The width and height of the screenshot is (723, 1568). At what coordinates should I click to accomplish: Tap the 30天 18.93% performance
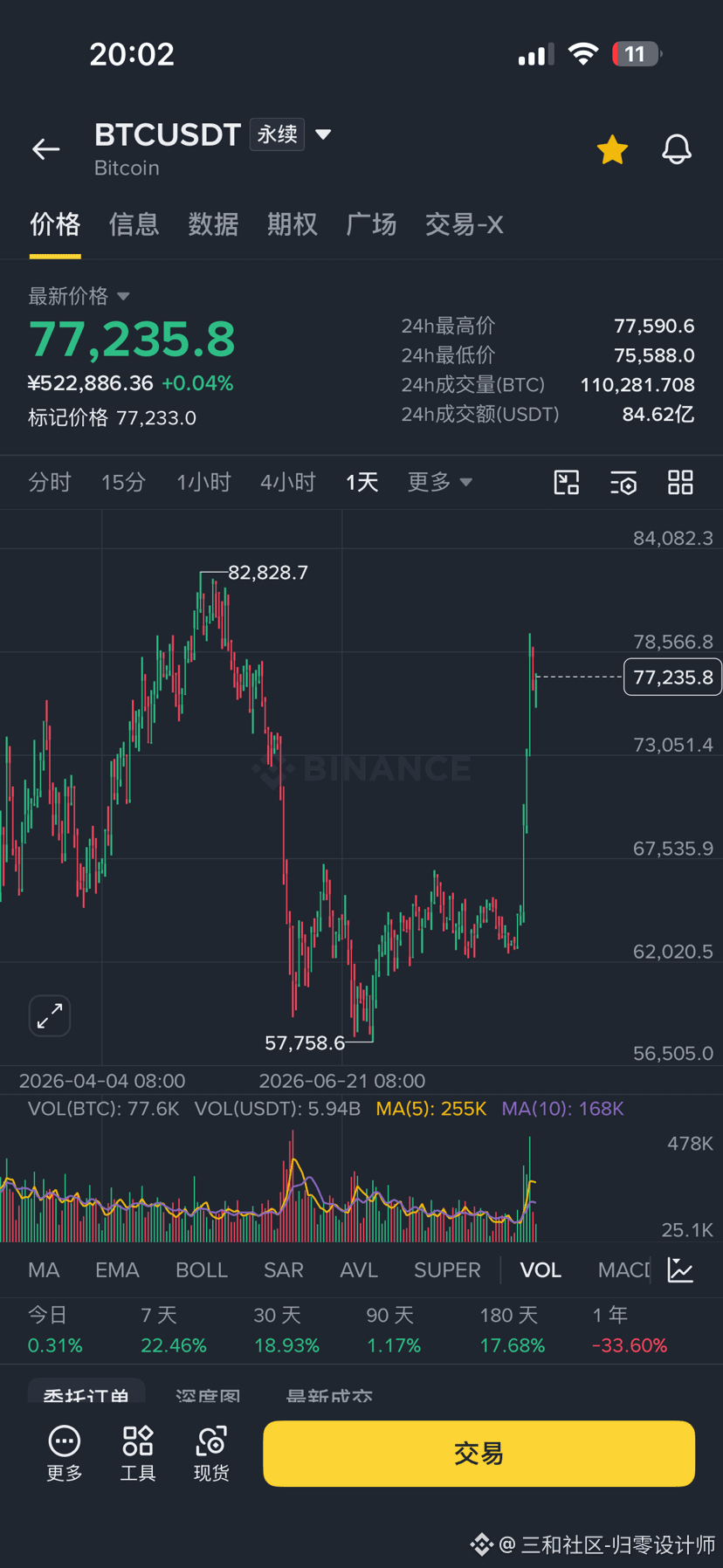click(x=286, y=1330)
